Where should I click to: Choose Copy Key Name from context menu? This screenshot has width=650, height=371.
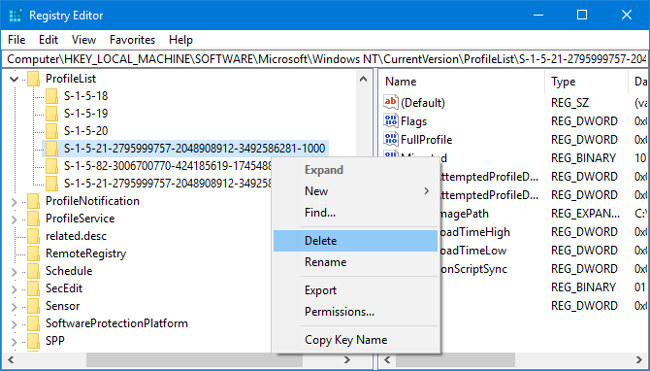(x=356, y=340)
